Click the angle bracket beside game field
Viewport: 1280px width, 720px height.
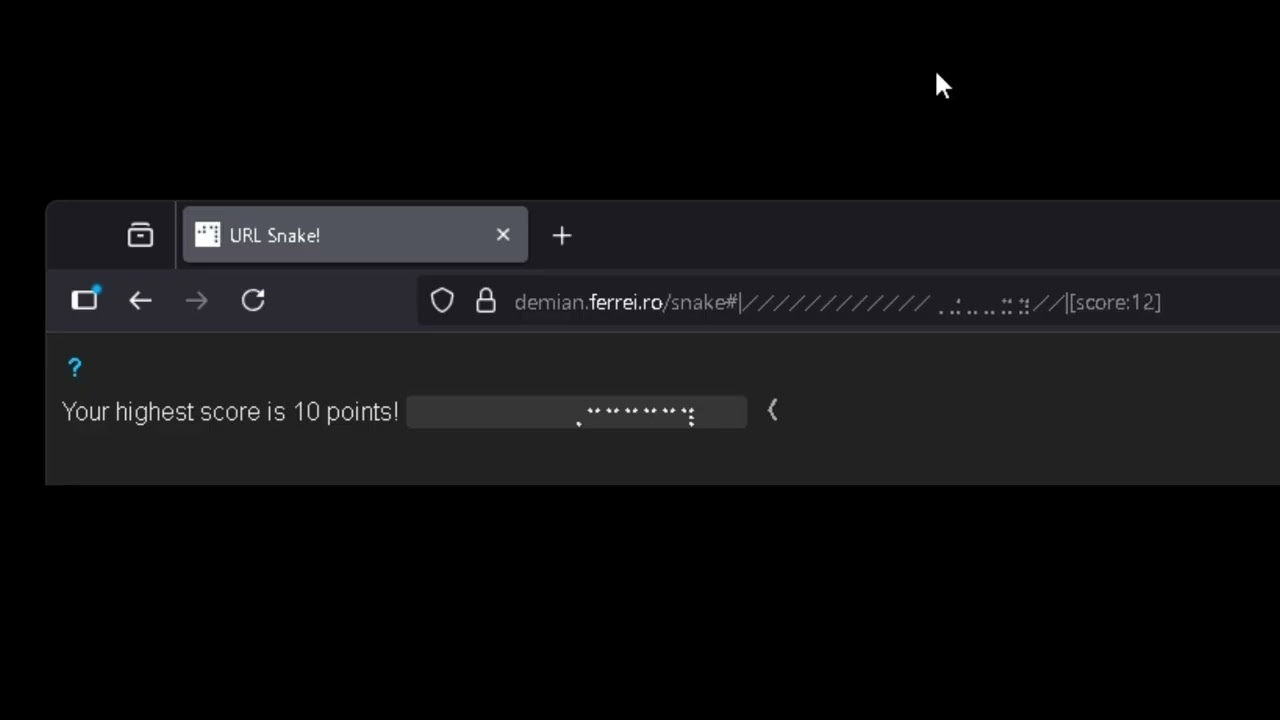point(772,410)
